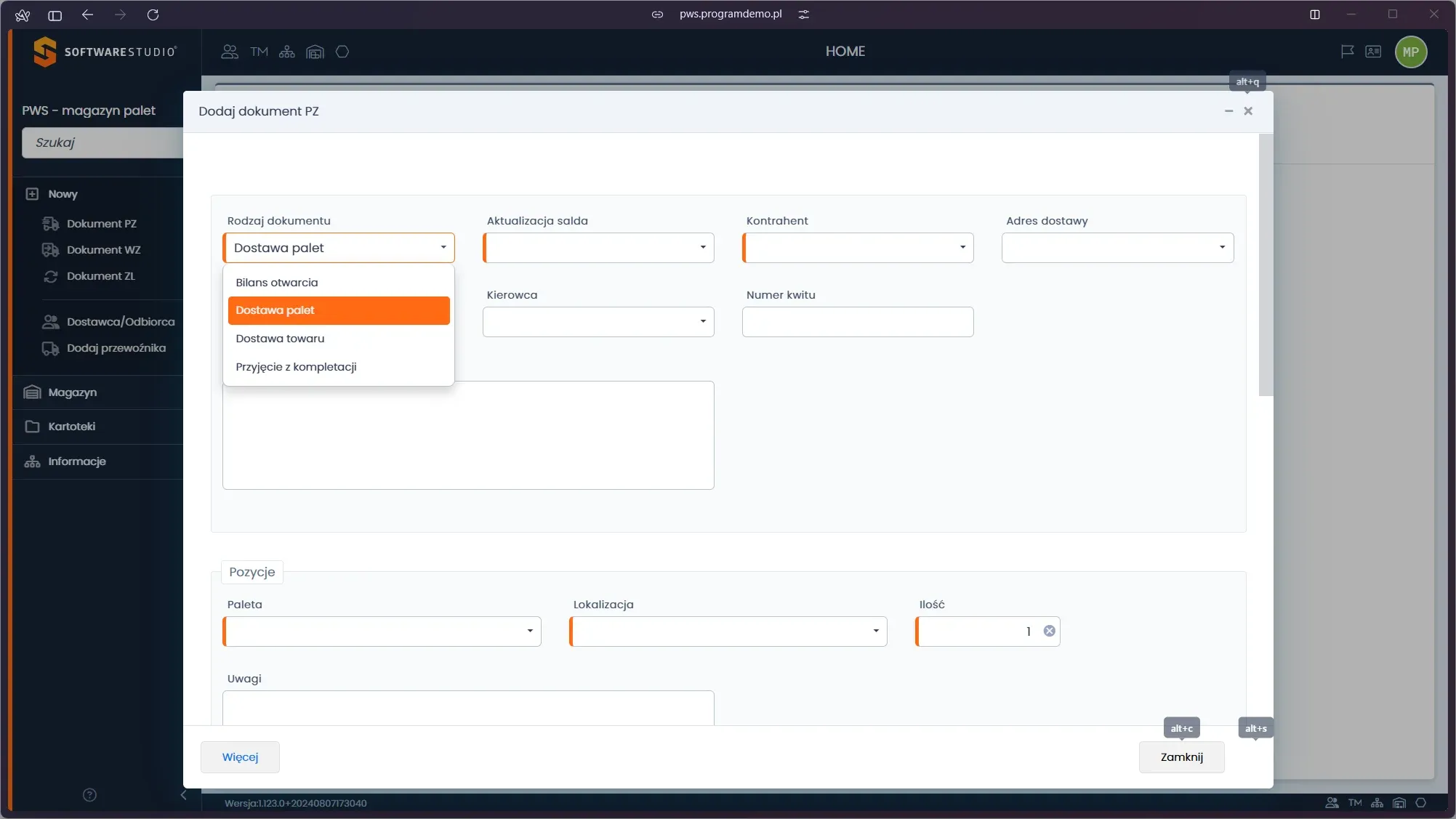
Task: Click the Dostawca/Odbiorca people icon
Action: click(50, 321)
